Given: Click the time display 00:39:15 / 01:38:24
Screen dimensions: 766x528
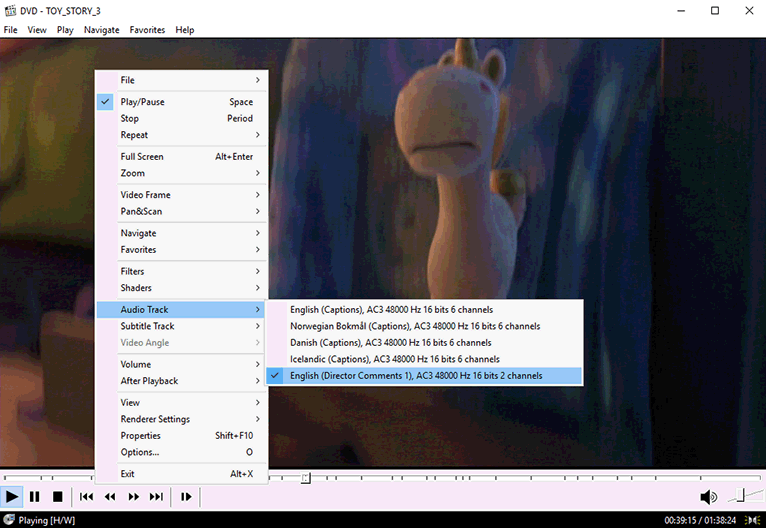Looking at the screenshot, I should tap(700, 520).
